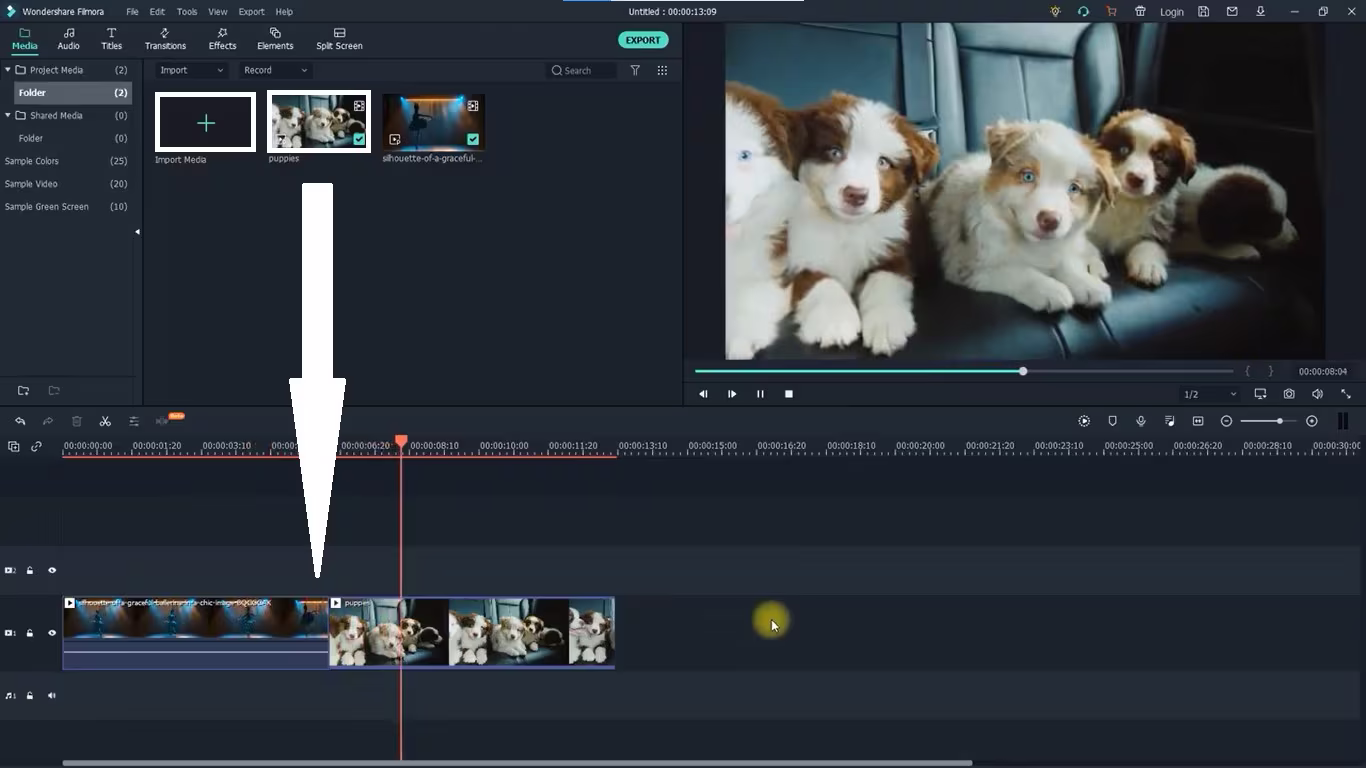Open the Transitions tab
Screen dimensions: 1366x768
coord(165,39)
